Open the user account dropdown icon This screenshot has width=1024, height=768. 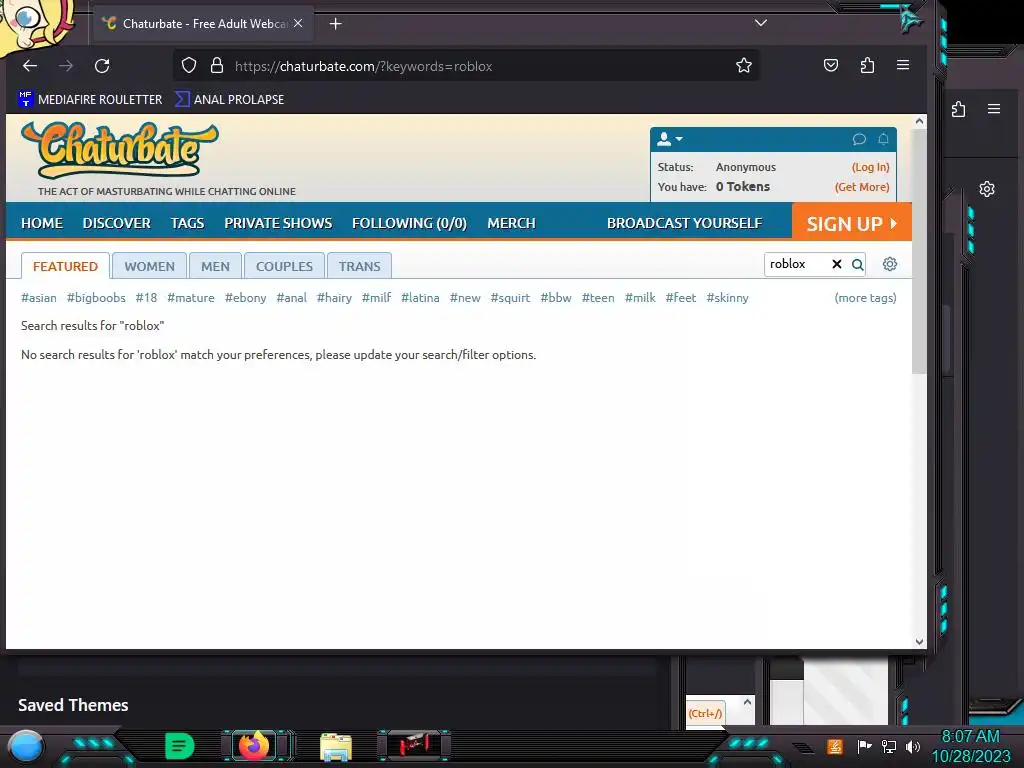coord(669,139)
